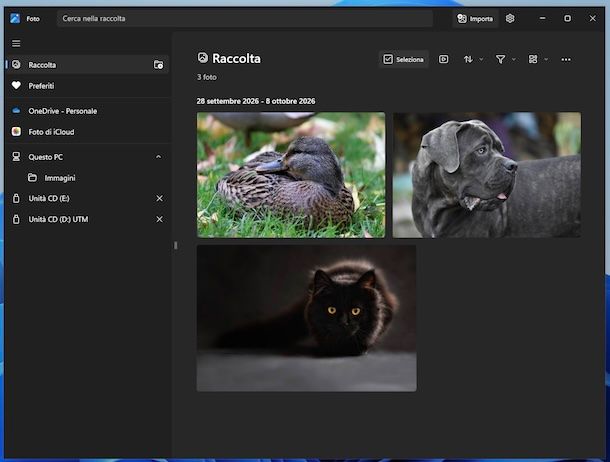This screenshot has width=610, height=462.
Task: Click the Seleziona button
Action: click(x=403, y=59)
